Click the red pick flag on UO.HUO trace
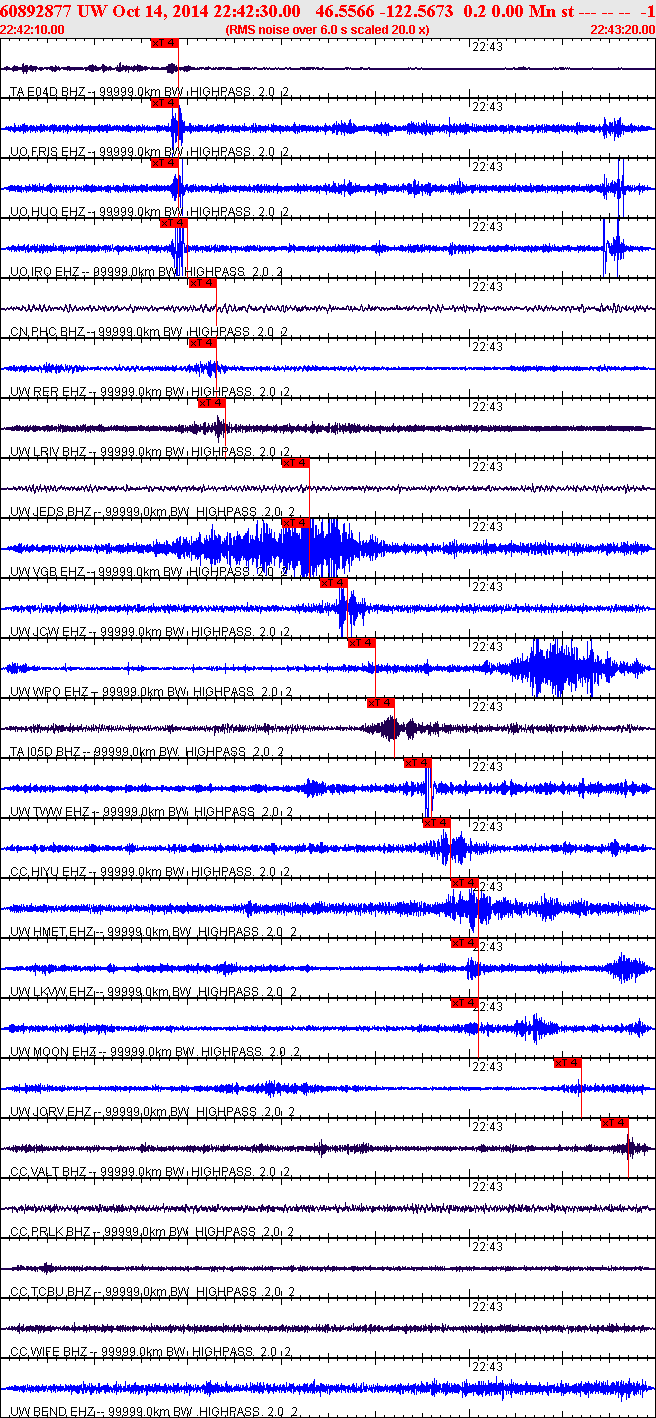This screenshot has height=1418, width=656. pos(164,163)
